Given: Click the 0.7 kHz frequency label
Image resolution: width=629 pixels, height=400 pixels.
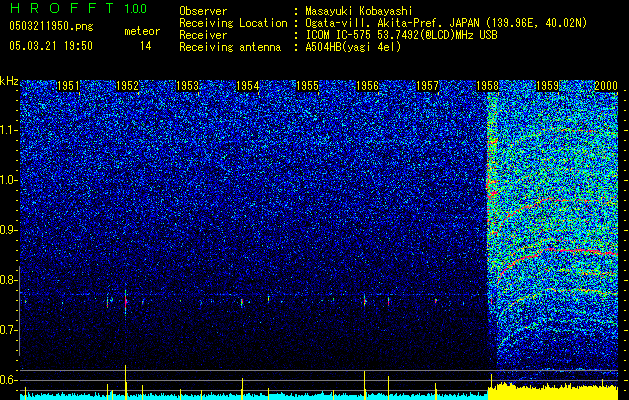Looking at the screenshot, I should [x=9, y=330].
